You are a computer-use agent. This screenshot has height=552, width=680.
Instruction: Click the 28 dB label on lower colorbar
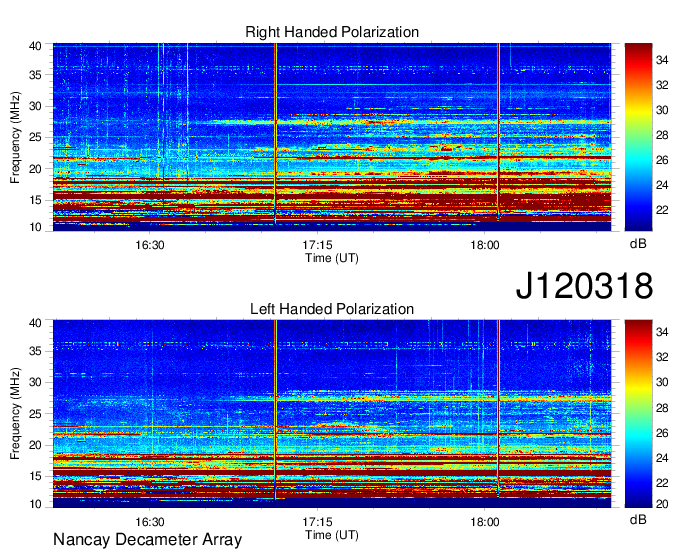coord(662,408)
